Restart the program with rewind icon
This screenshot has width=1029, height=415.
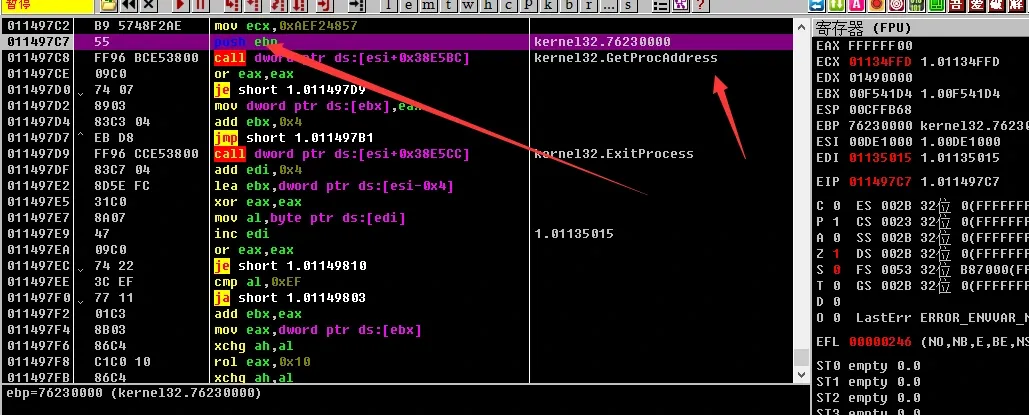(x=129, y=5)
